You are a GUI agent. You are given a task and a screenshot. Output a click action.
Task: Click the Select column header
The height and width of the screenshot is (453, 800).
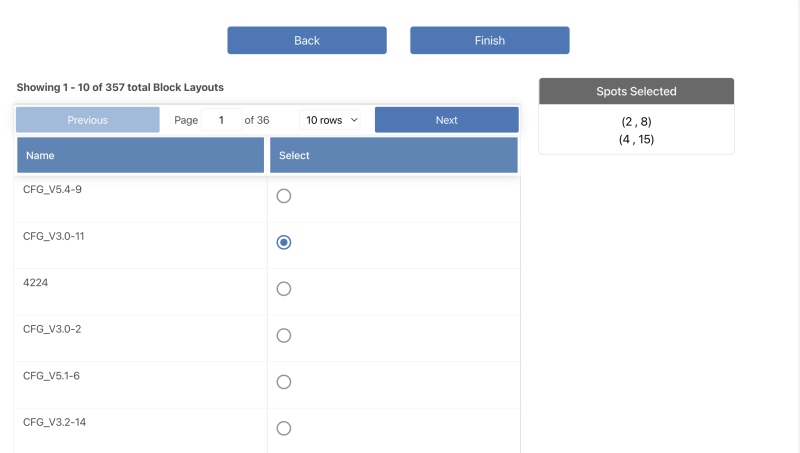[x=393, y=155]
